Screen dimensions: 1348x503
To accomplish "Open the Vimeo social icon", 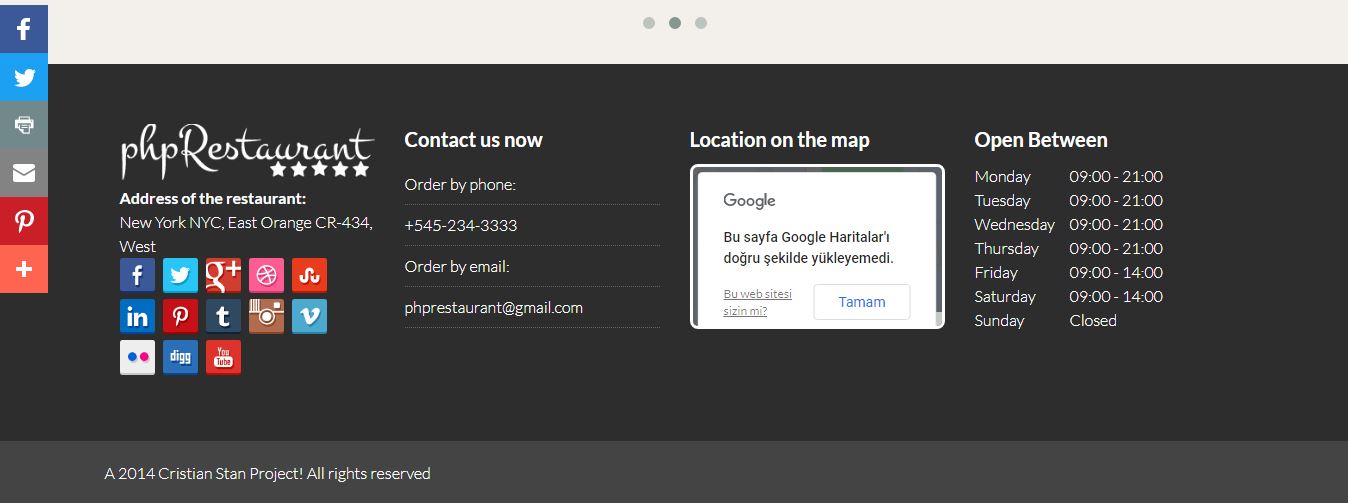I will coord(309,316).
